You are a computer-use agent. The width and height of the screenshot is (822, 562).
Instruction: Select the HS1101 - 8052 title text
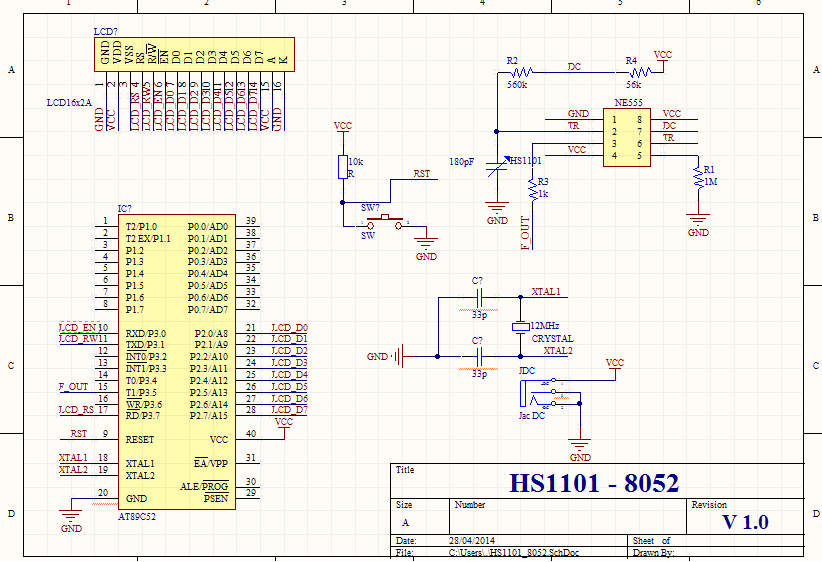pos(594,484)
